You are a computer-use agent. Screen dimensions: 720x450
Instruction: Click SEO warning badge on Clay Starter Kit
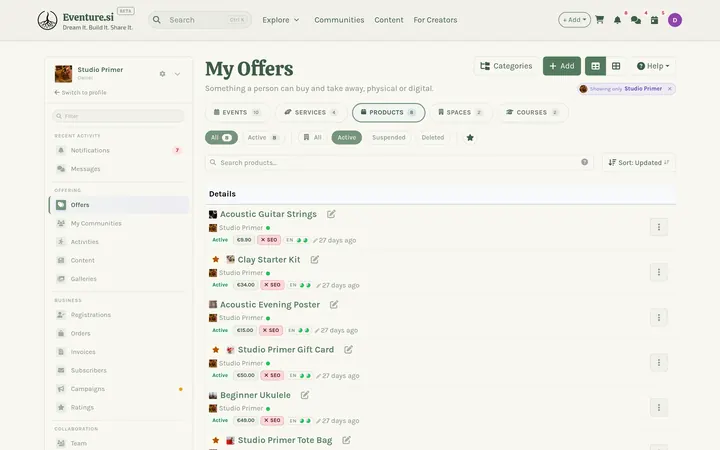pyautogui.click(x=272, y=285)
